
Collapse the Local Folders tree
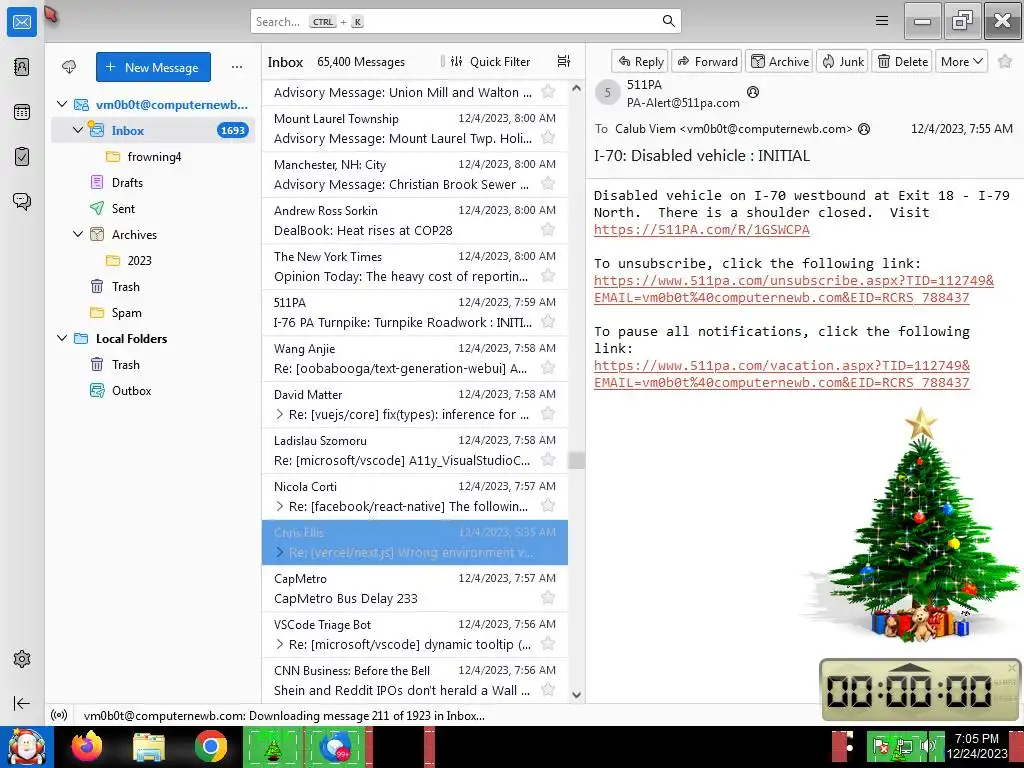click(x=62, y=338)
